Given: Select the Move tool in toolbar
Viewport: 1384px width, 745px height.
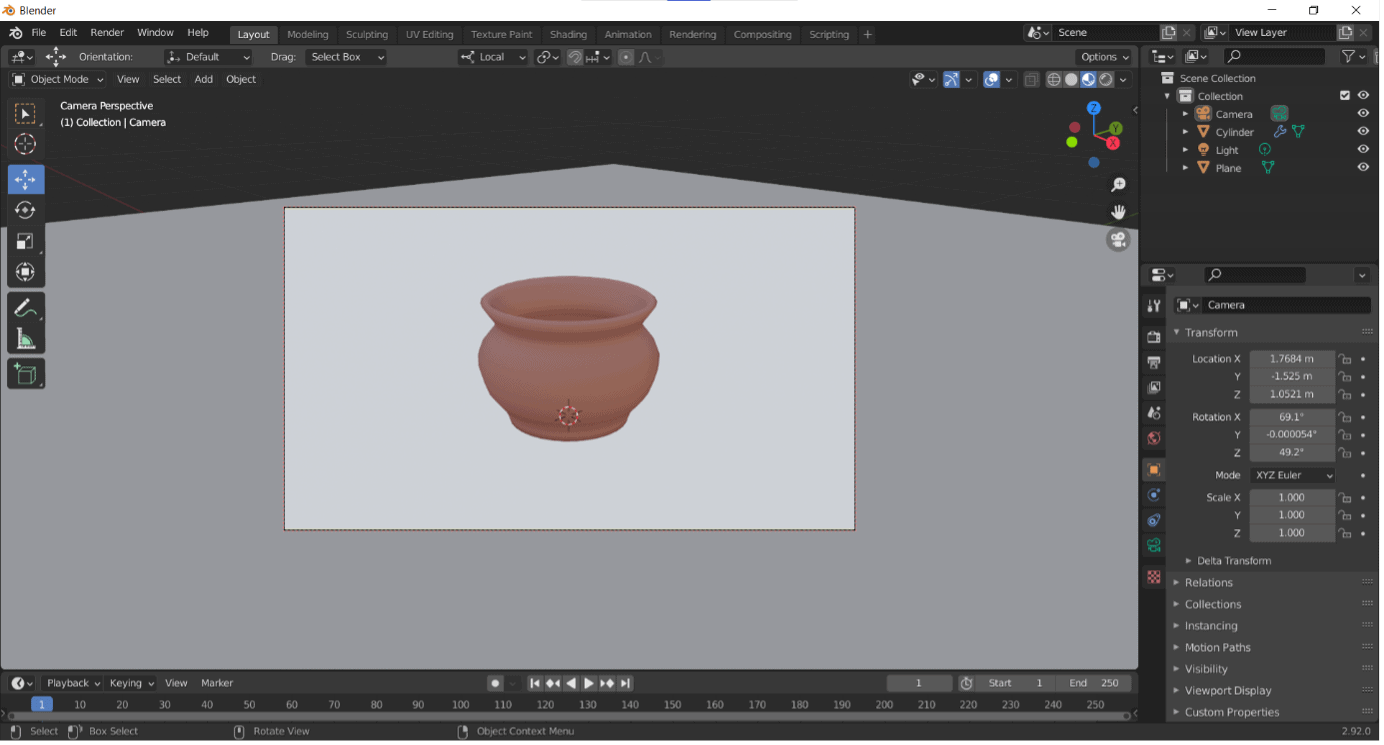Looking at the screenshot, I should (26, 180).
